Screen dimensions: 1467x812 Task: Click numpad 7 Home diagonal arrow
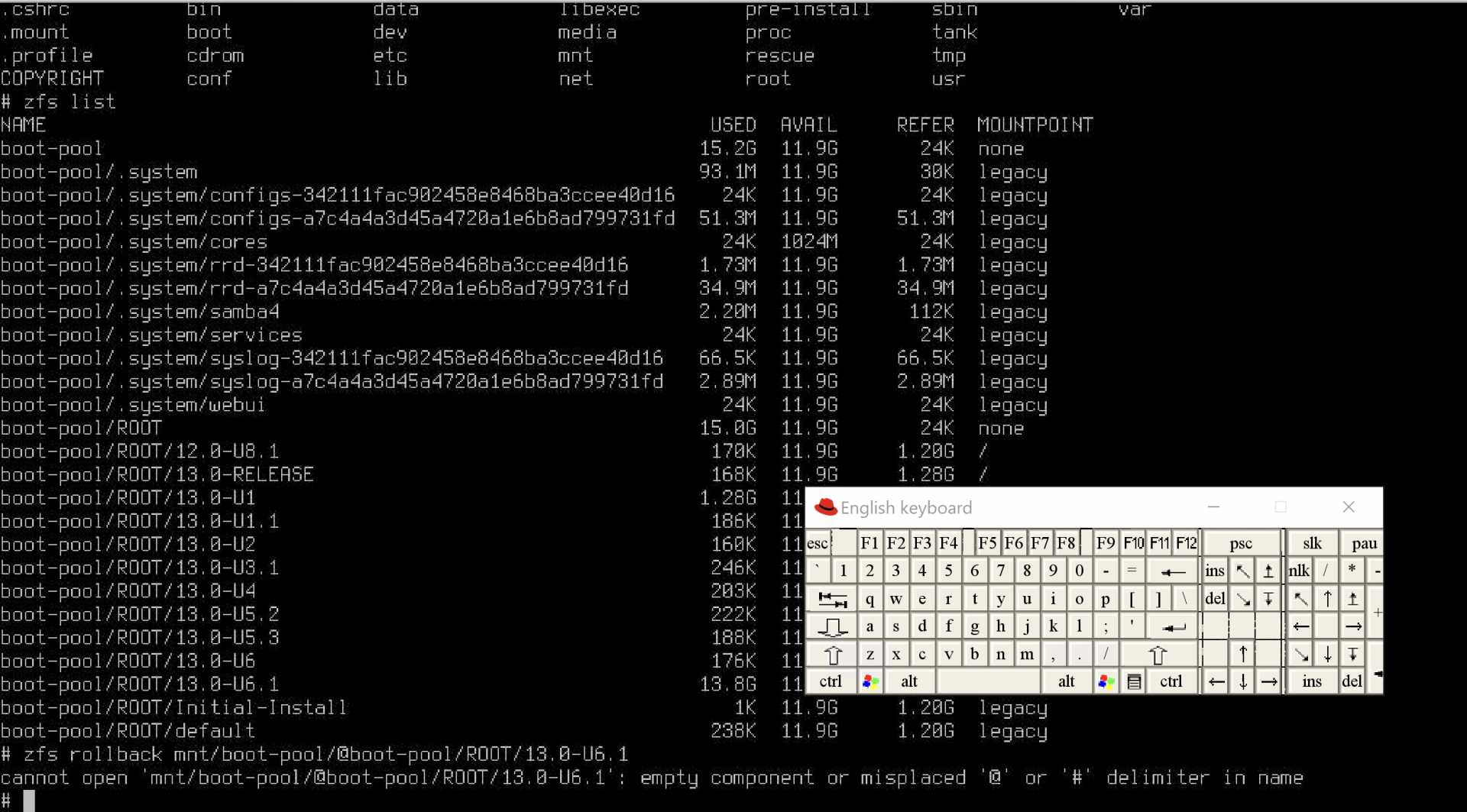(x=1300, y=599)
